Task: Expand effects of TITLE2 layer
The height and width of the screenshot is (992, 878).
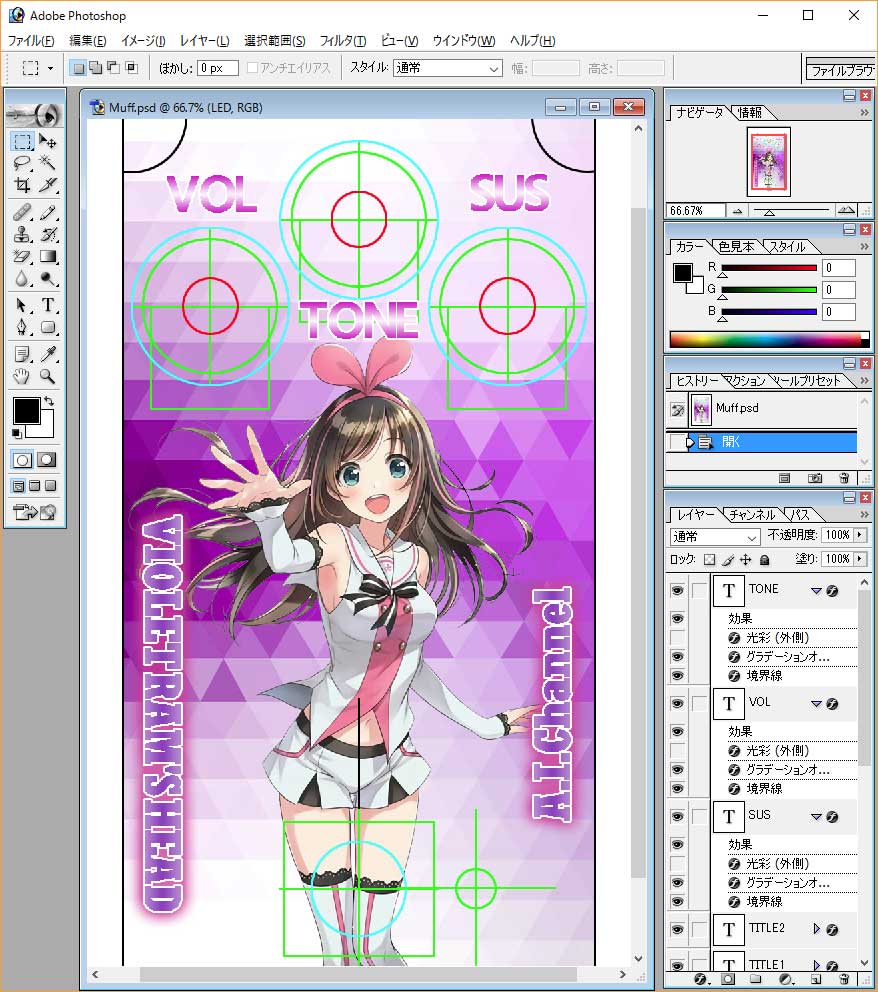Action: [x=817, y=929]
